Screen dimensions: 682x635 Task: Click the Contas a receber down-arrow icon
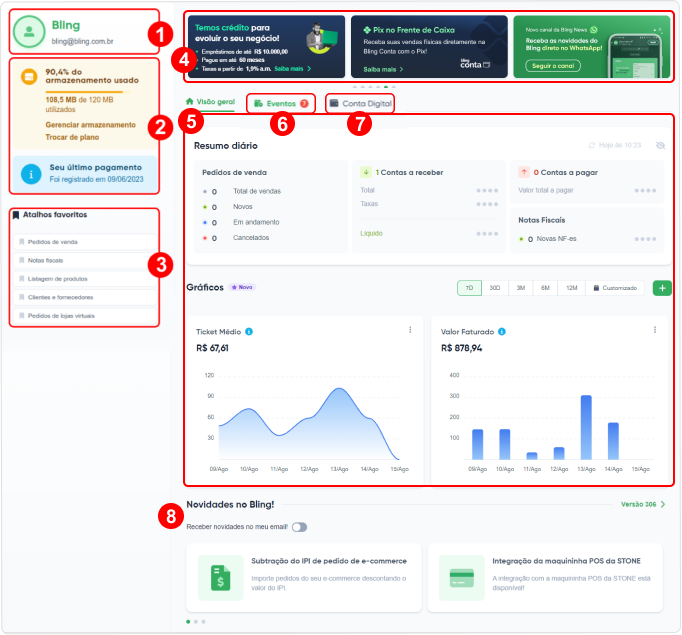[x=366, y=172]
